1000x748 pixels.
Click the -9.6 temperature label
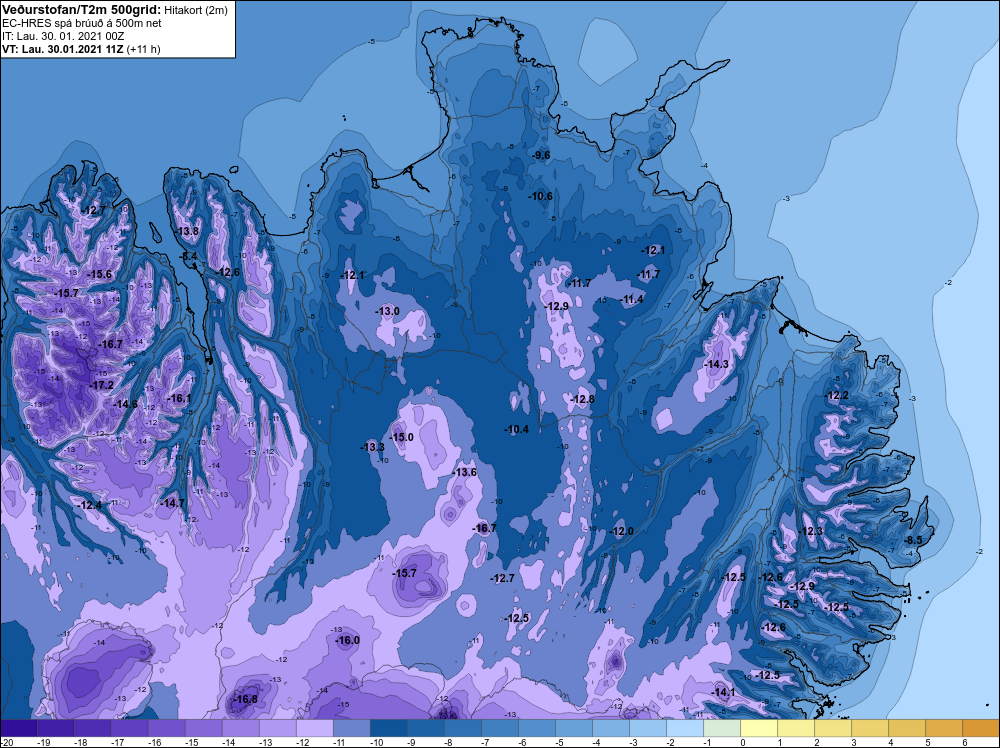click(x=541, y=155)
